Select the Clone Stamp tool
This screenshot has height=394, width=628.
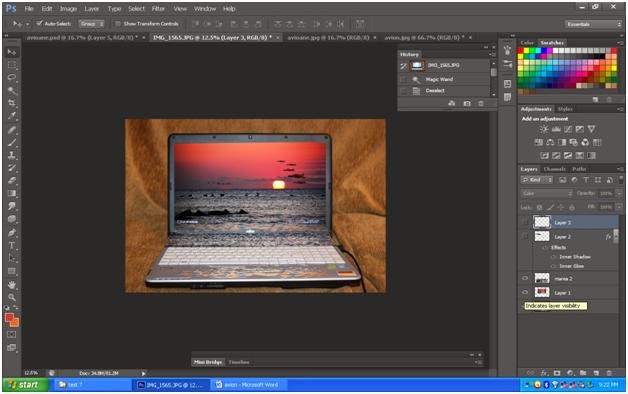pos(12,155)
